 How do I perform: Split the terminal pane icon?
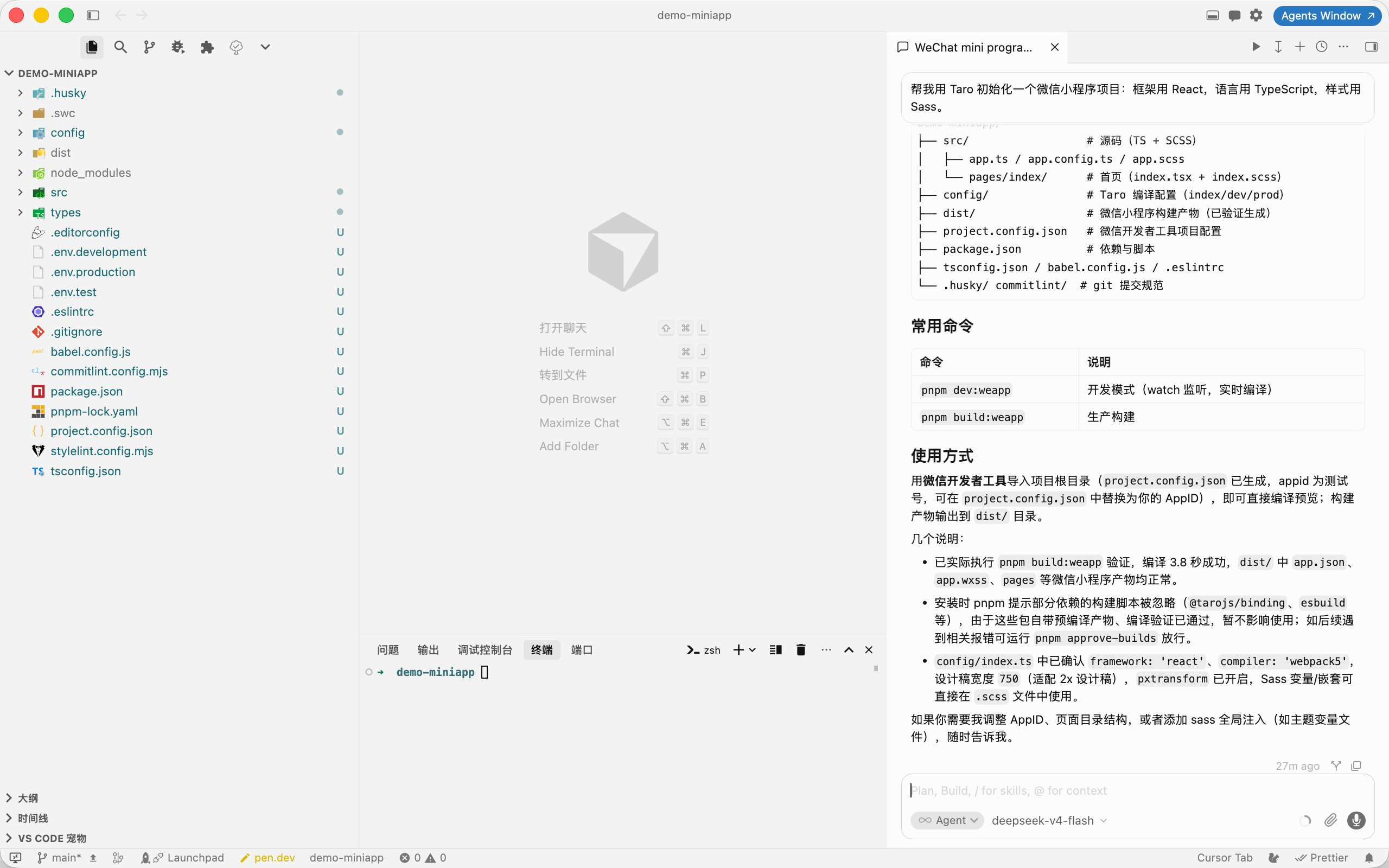pyautogui.click(x=776, y=650)
